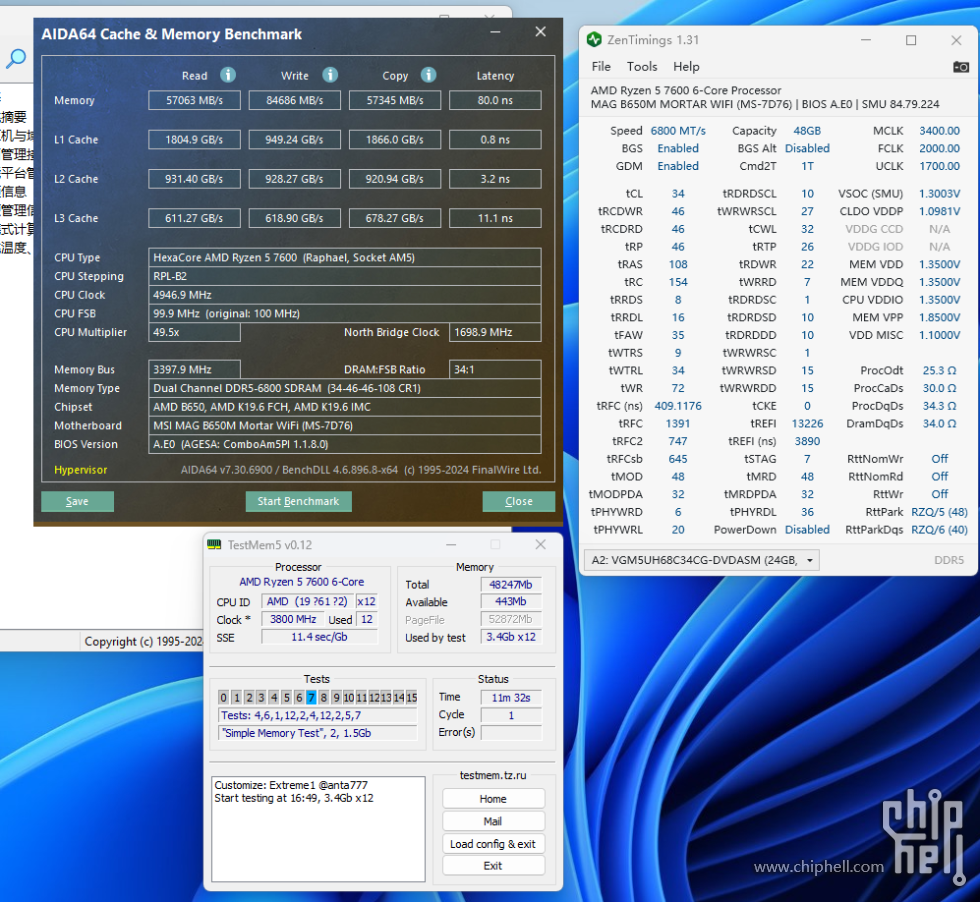
Task: Click Exit button in TestMem5
Action: point(493,866)
